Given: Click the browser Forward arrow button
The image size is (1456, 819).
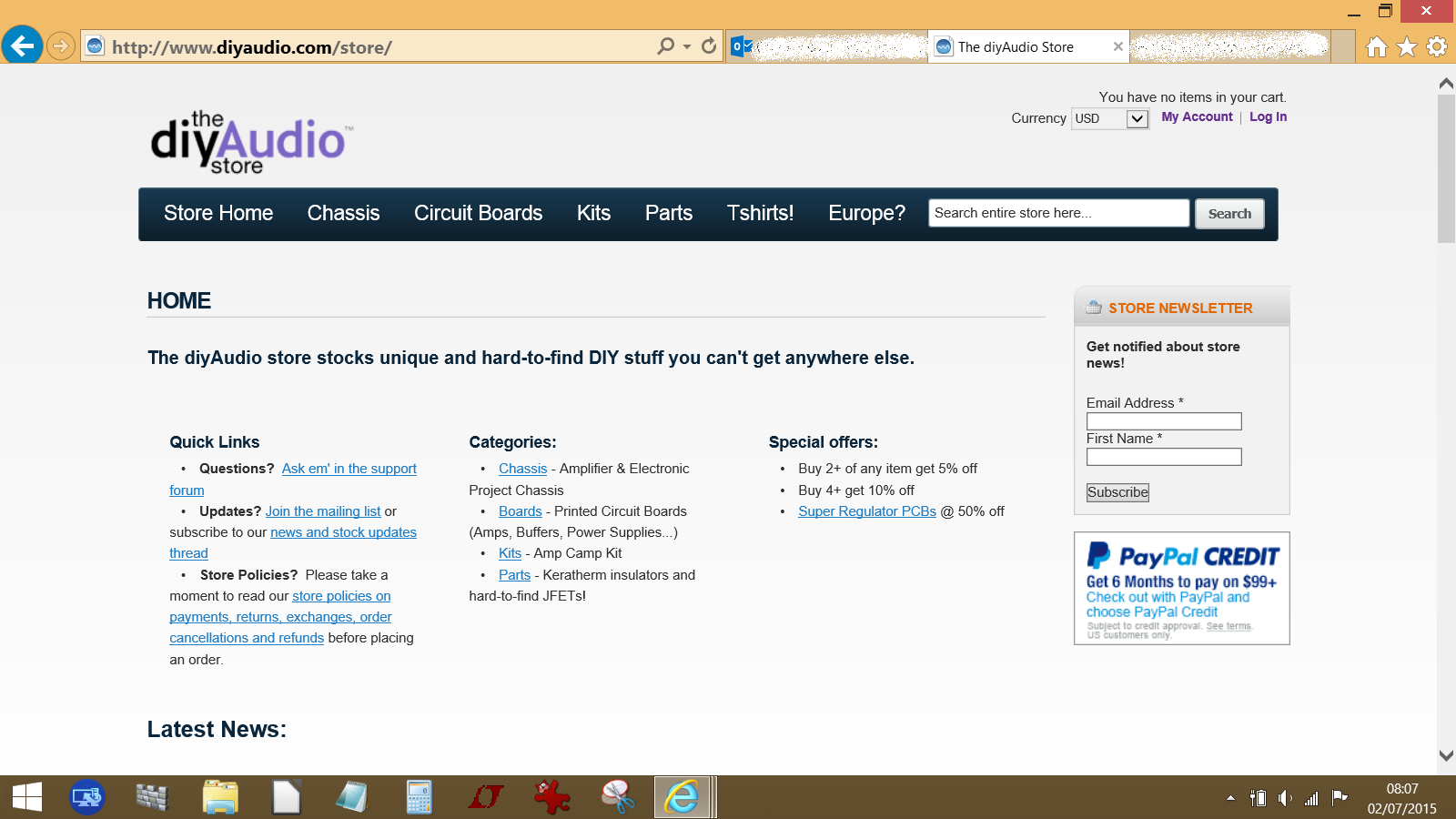Looking at the screenshot, I should coord(60,45).
